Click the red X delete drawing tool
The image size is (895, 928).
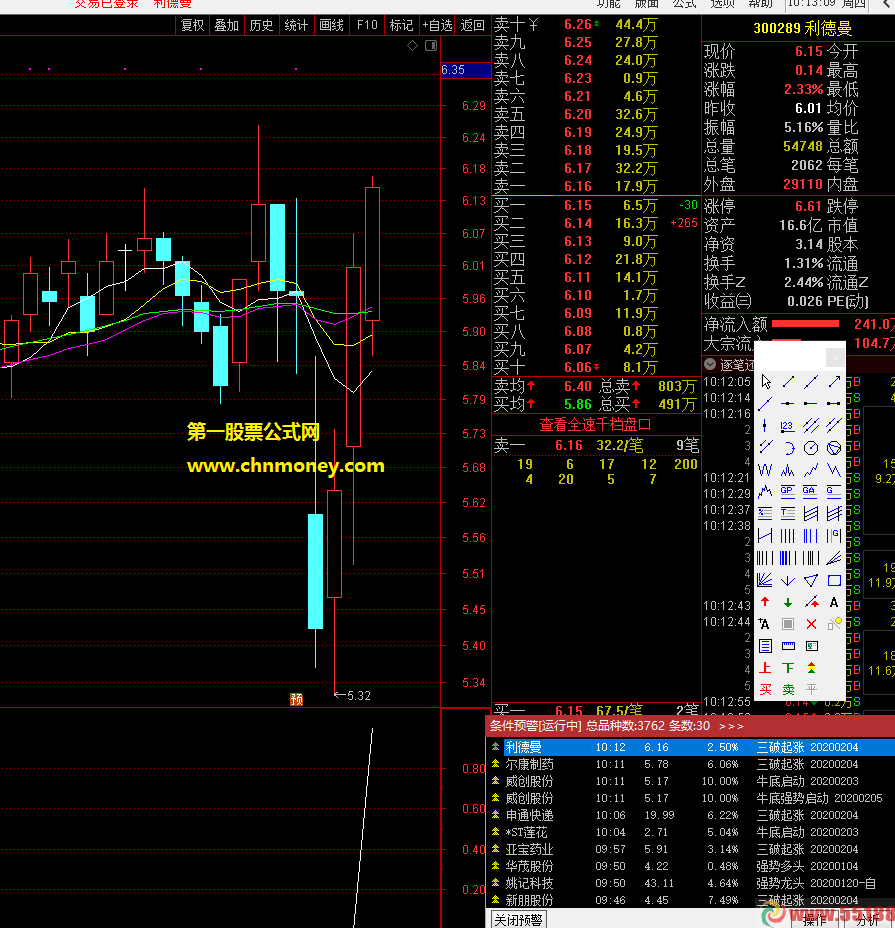click(811, 624)
